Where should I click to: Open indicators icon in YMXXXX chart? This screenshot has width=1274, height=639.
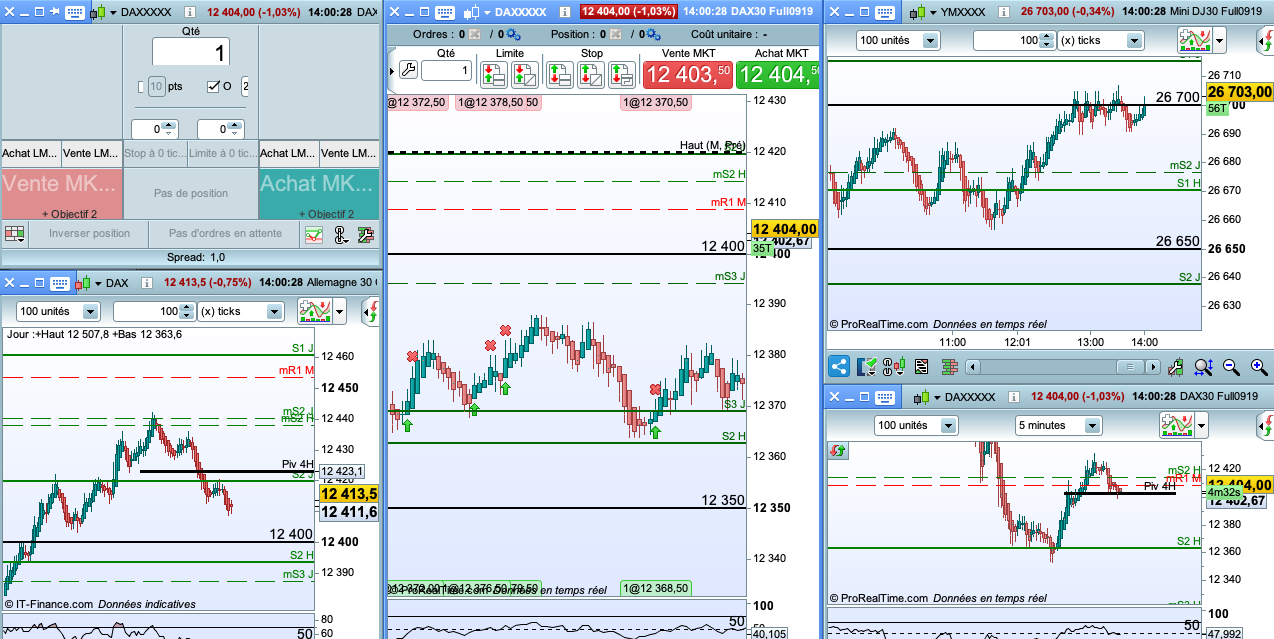pyautogui.click(x=1194, y=40)
